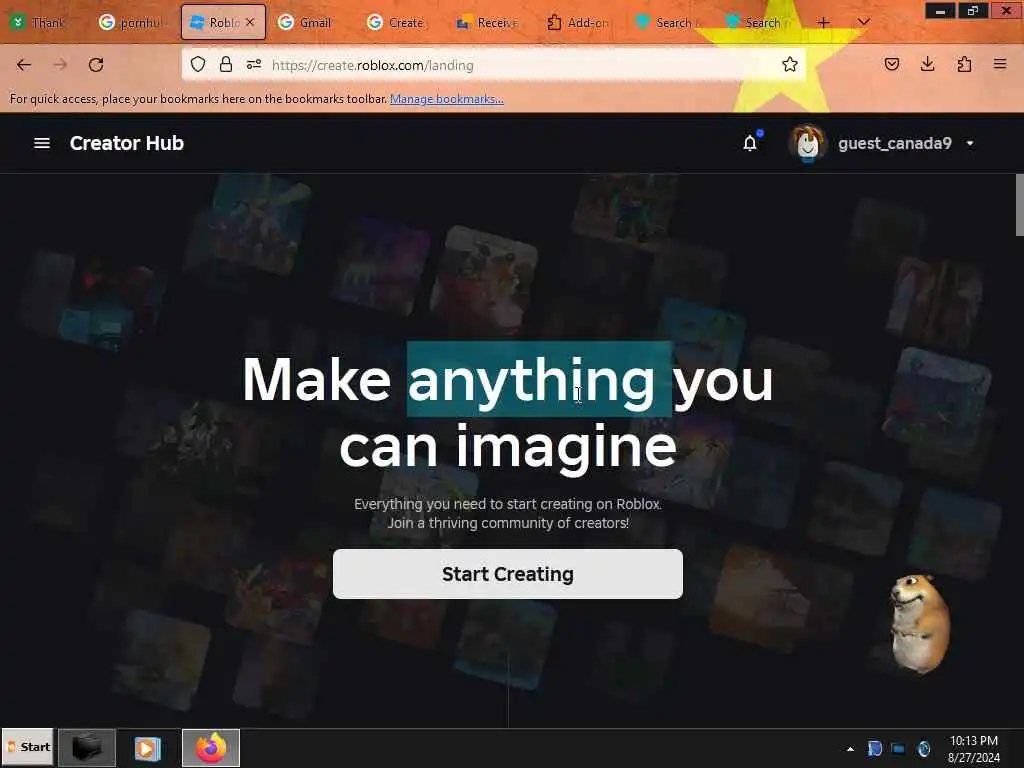Click the site security padlock icon
The image size is (1024, 768).
tap(225, 64)
